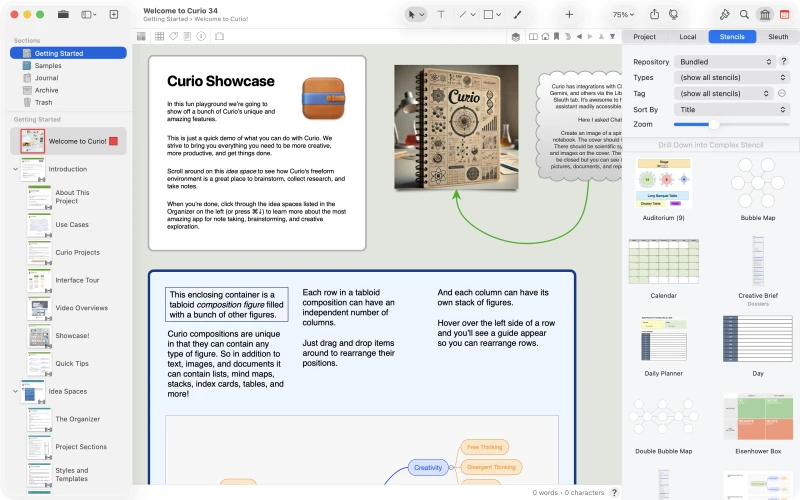Screen dimensions: 800x500
Task: Switch to the Sleuth tab
Action: (778, 37)
